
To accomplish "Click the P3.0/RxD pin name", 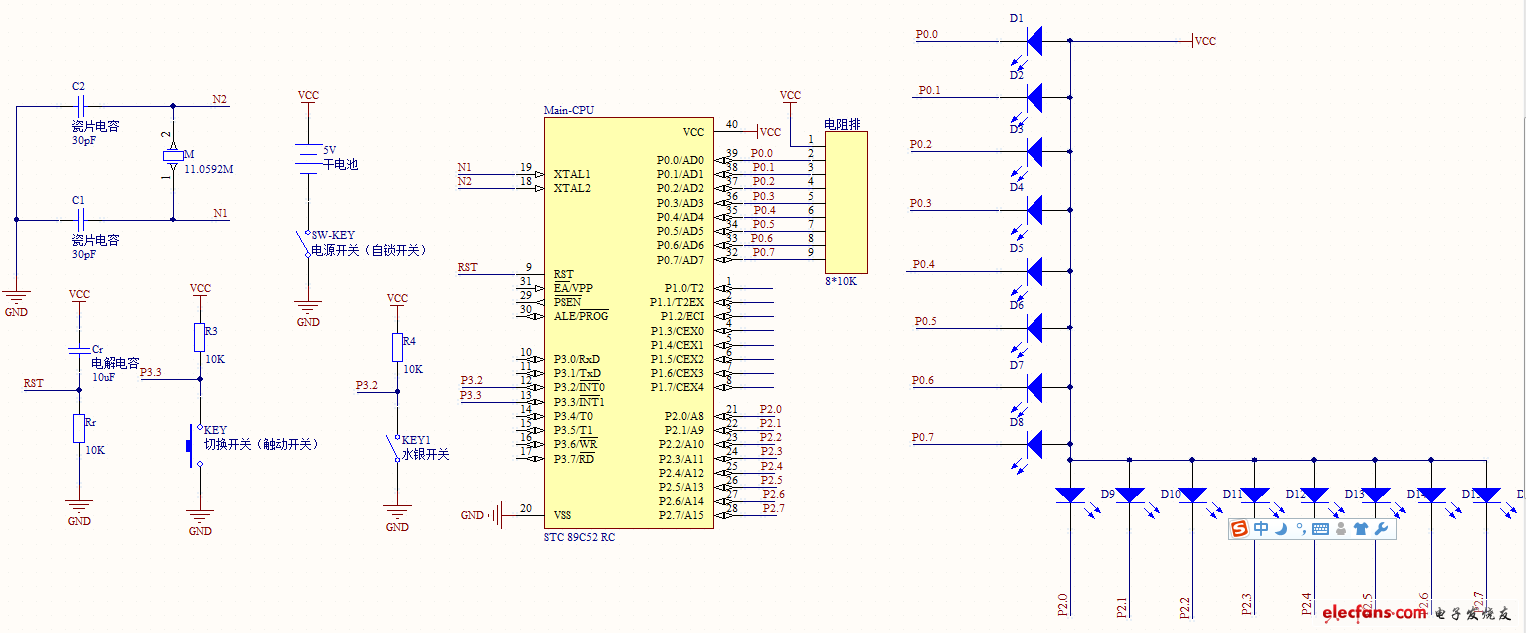I will [x=577, y=359].
